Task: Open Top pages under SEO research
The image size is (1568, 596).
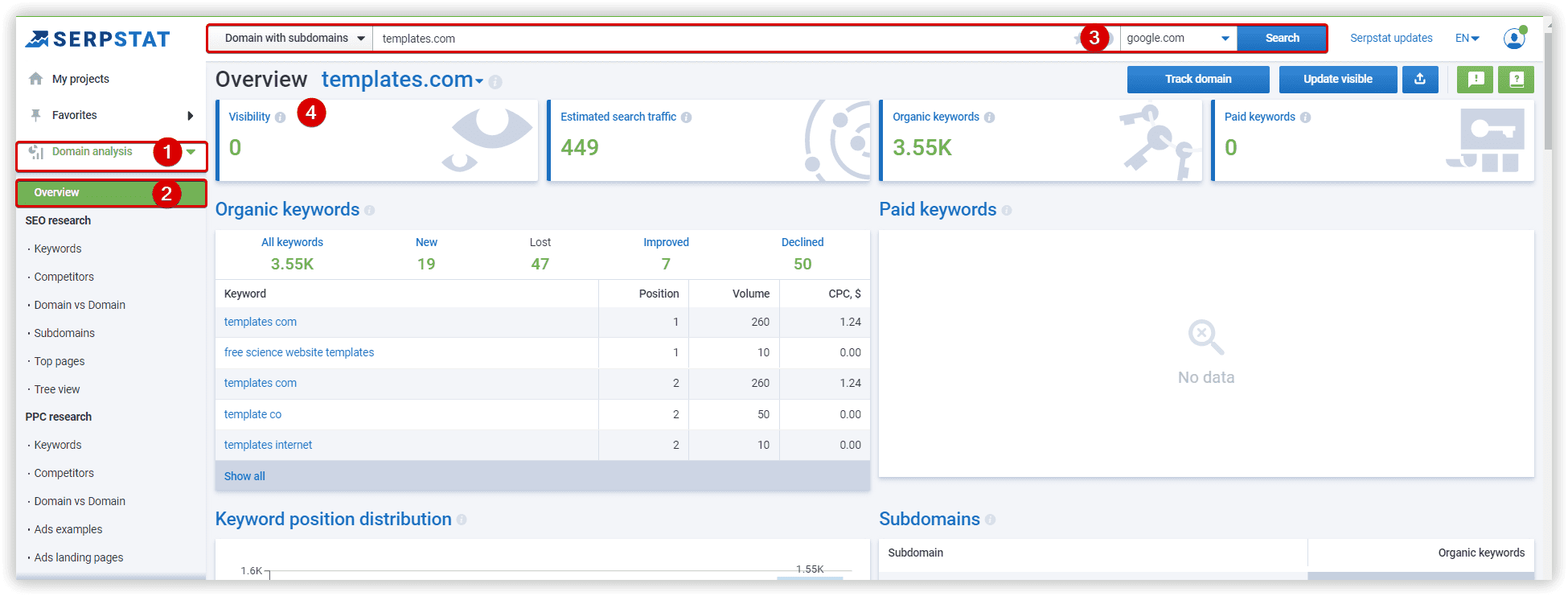Action: tap(60, 361)
